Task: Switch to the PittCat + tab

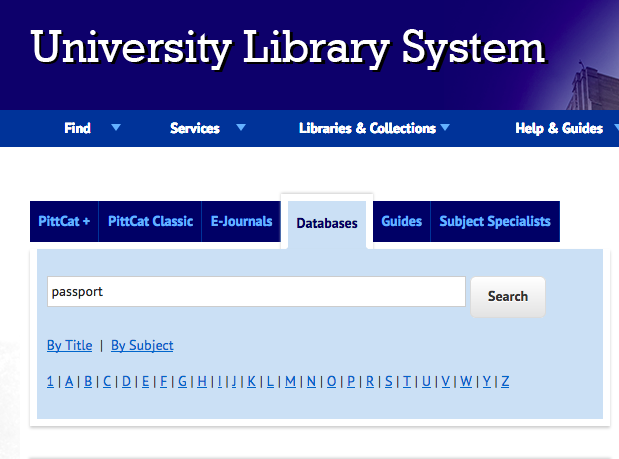Action: tap(64, 221)
